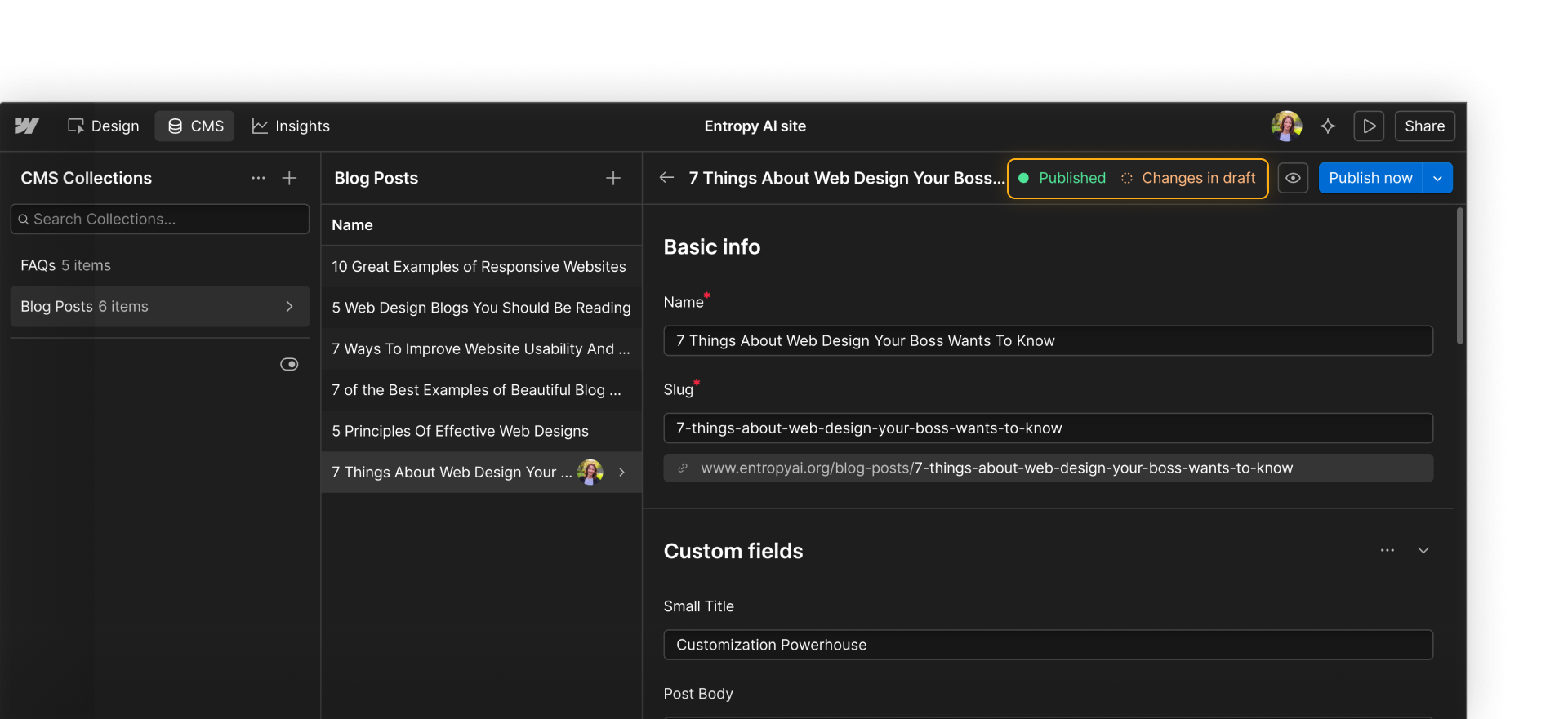The image size is (1568, 719).
Task: Go back with the left arrow icon
Action: [666, 177]
